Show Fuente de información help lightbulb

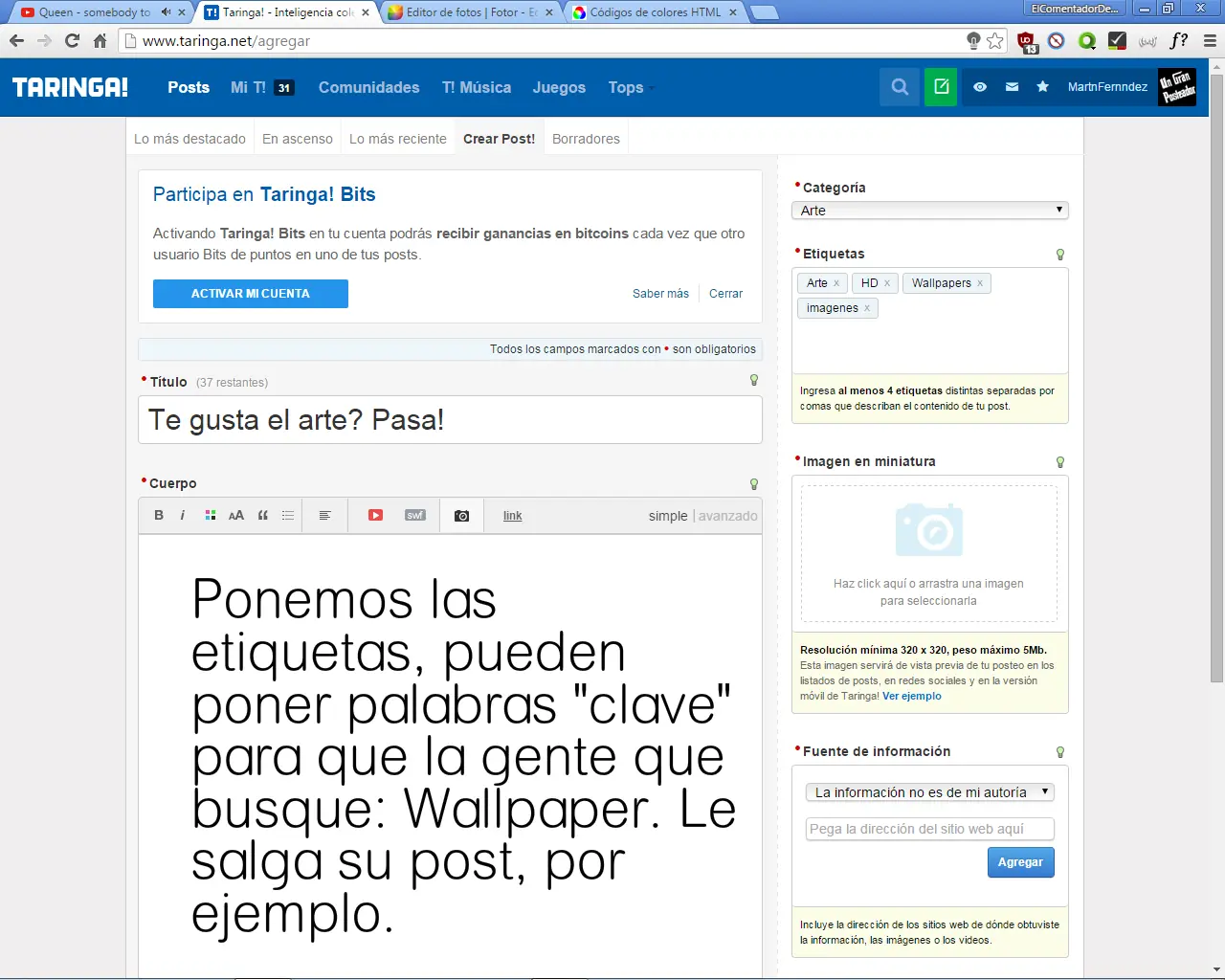click(1059, 752)
